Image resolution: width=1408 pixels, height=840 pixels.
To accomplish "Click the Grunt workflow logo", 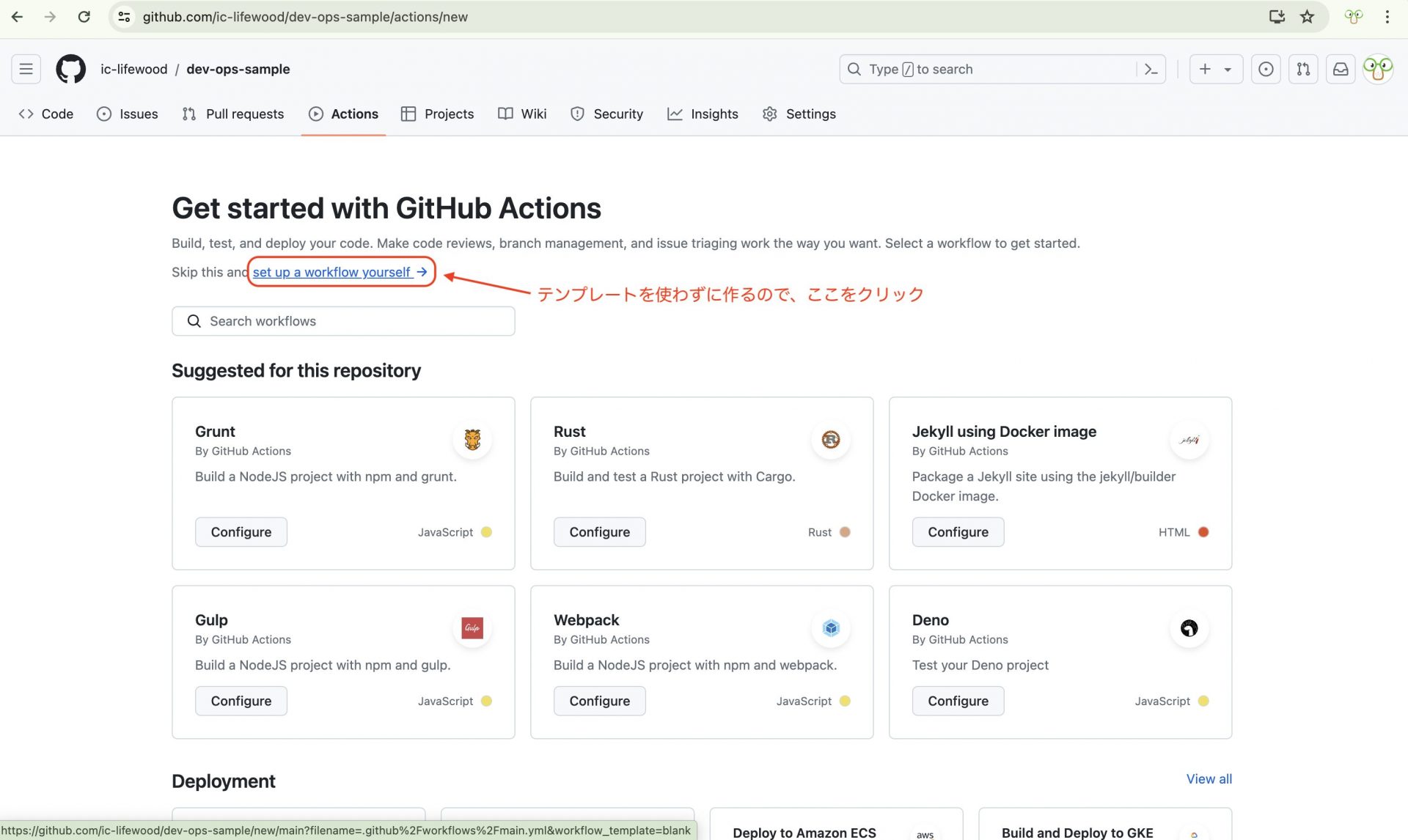I will tap(472, 439).
